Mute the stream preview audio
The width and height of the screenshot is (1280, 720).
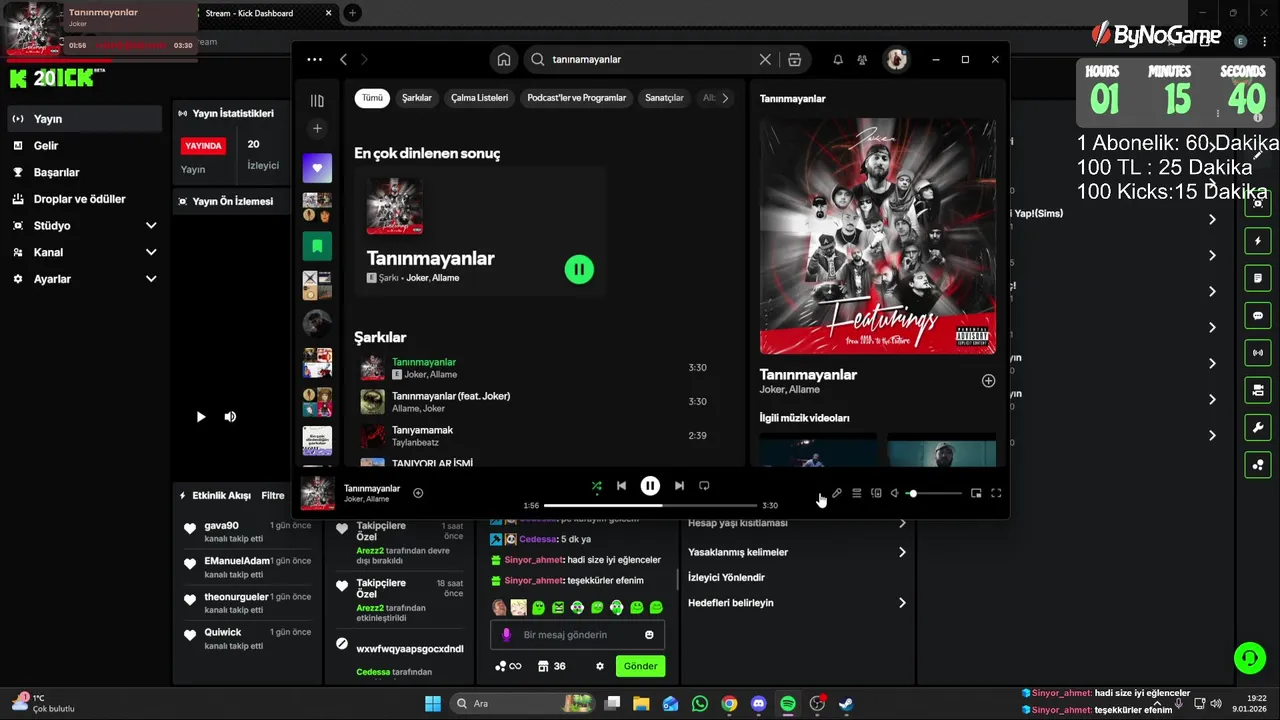click(230, 417)
